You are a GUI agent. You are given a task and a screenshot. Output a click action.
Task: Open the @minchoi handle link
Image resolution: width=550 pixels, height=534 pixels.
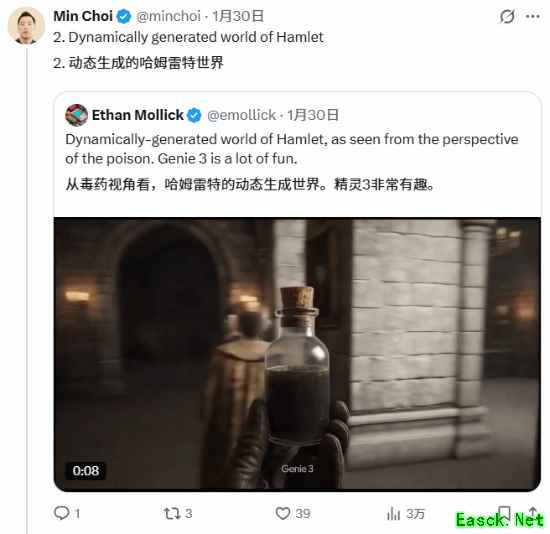point(168,16)
